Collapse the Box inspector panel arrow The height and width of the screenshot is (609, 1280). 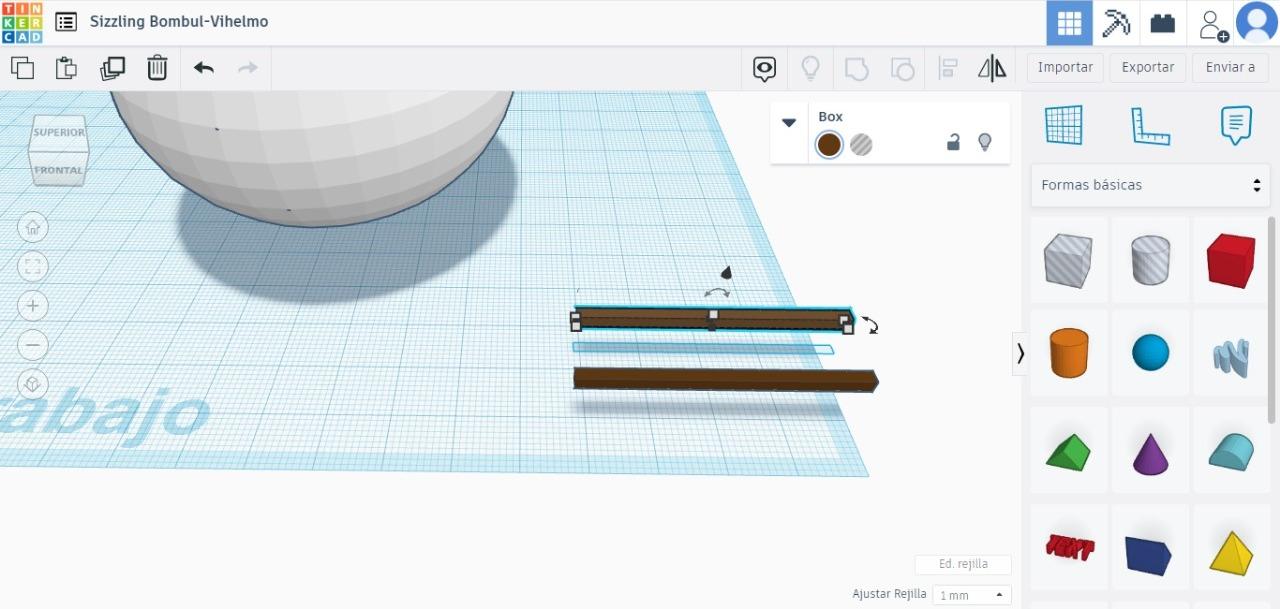pos(789,122)
